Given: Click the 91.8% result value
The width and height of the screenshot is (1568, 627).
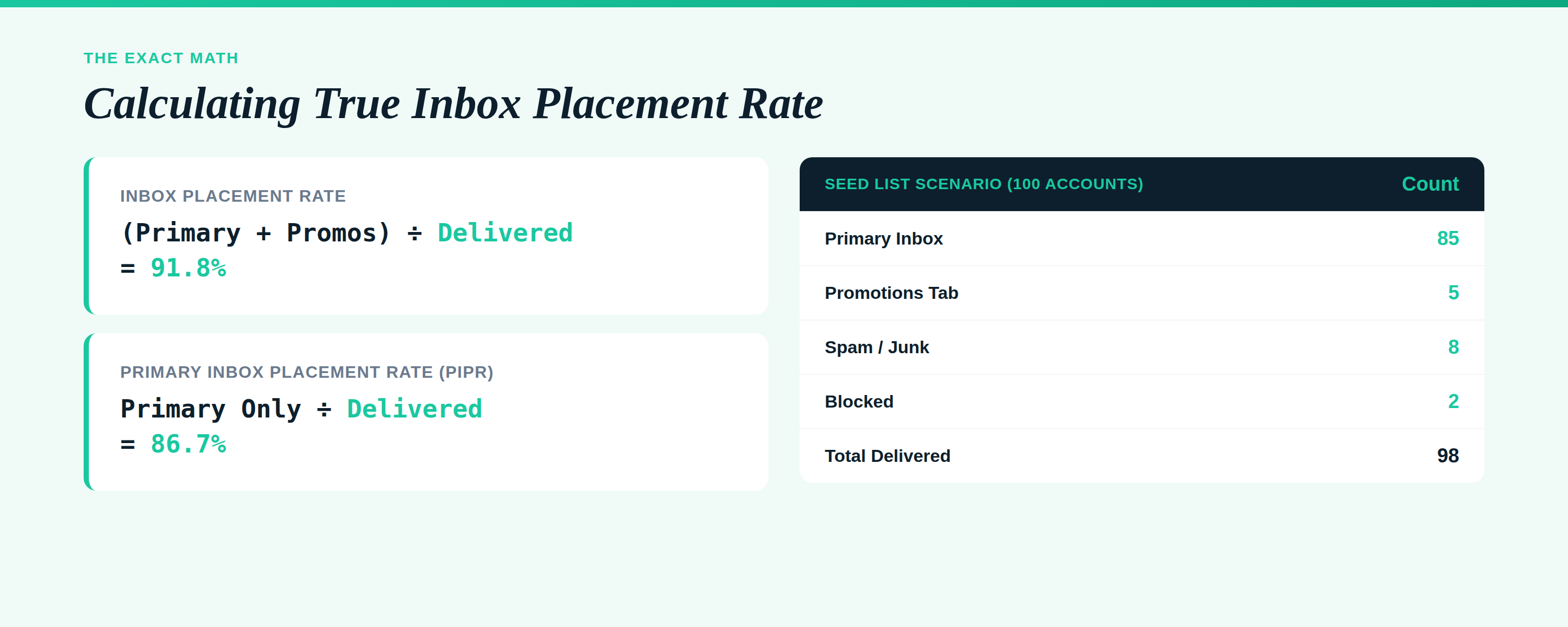Looking at the screenshot, I should click(x=188, y=268).
